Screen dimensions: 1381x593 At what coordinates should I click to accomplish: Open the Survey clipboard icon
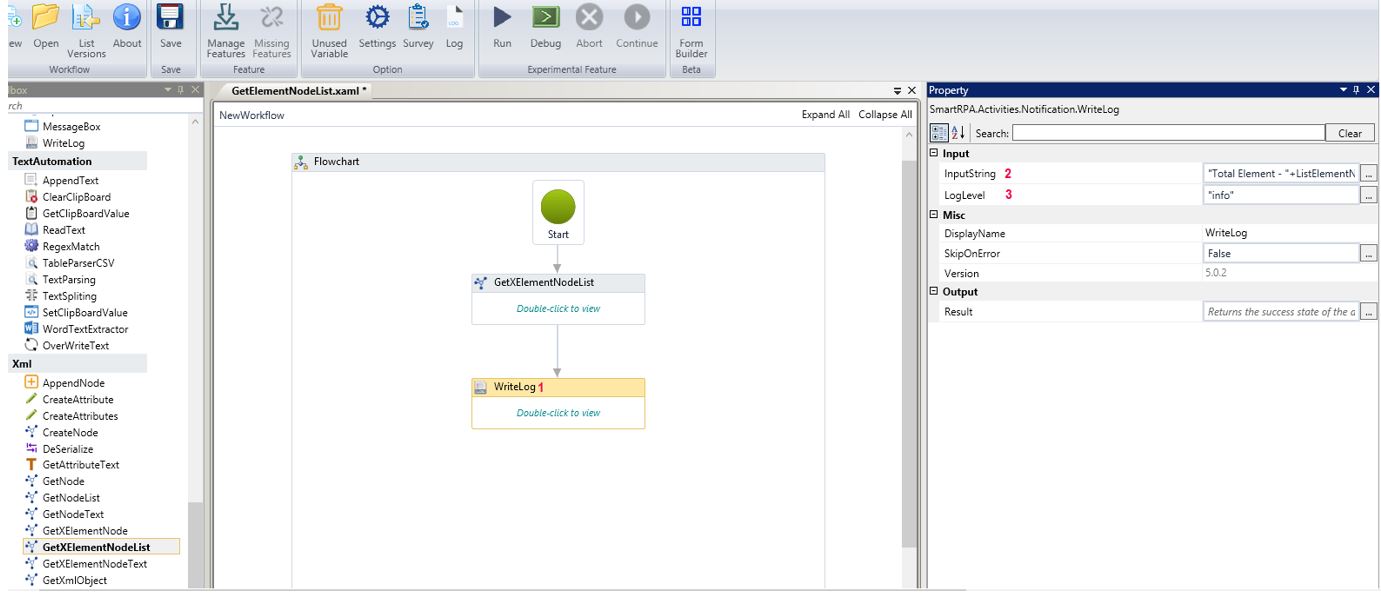point(418,19)
